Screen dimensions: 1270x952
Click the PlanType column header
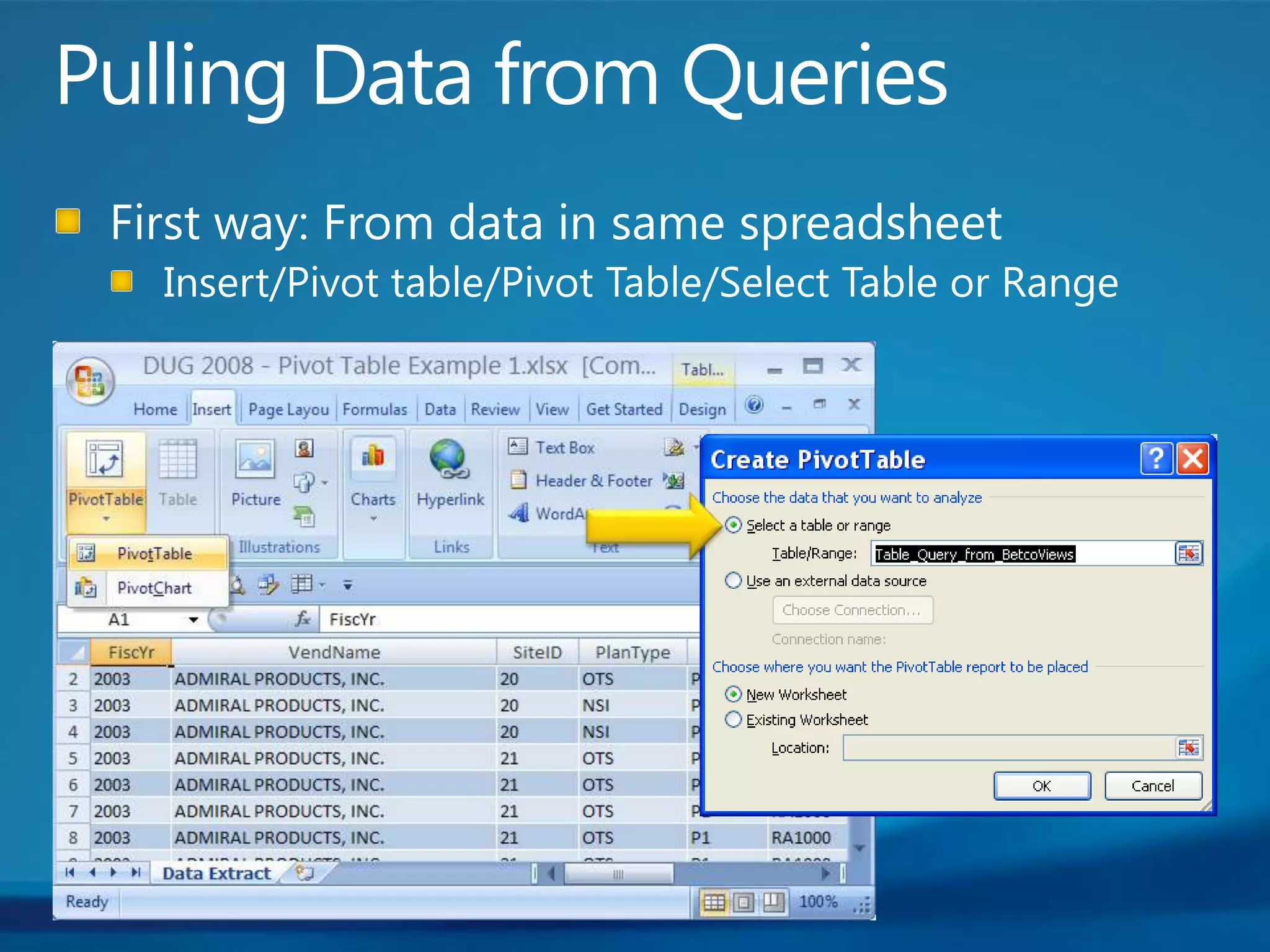[x=633, y=653]
